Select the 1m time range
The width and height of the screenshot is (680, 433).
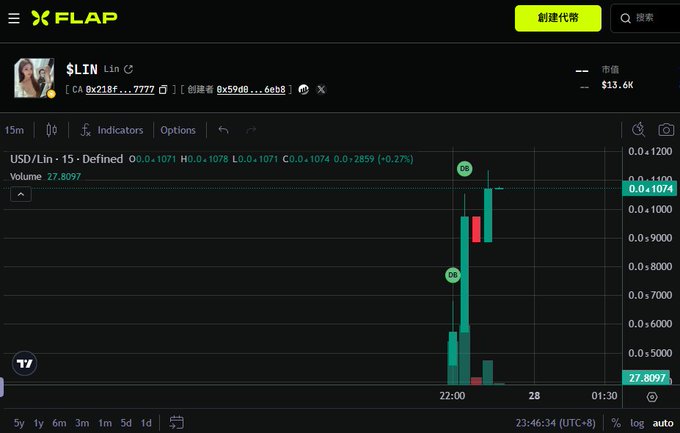105,423
